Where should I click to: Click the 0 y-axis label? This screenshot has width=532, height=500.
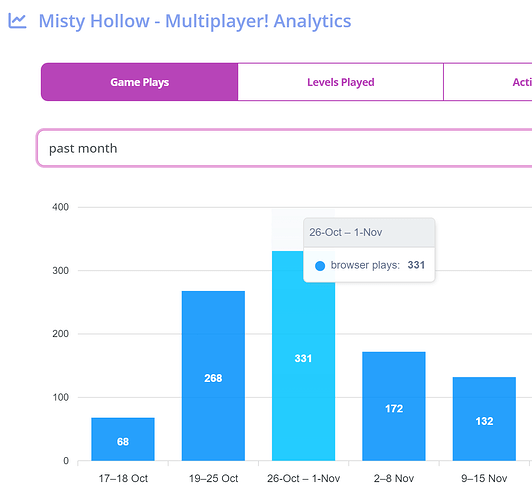[66, 461]
